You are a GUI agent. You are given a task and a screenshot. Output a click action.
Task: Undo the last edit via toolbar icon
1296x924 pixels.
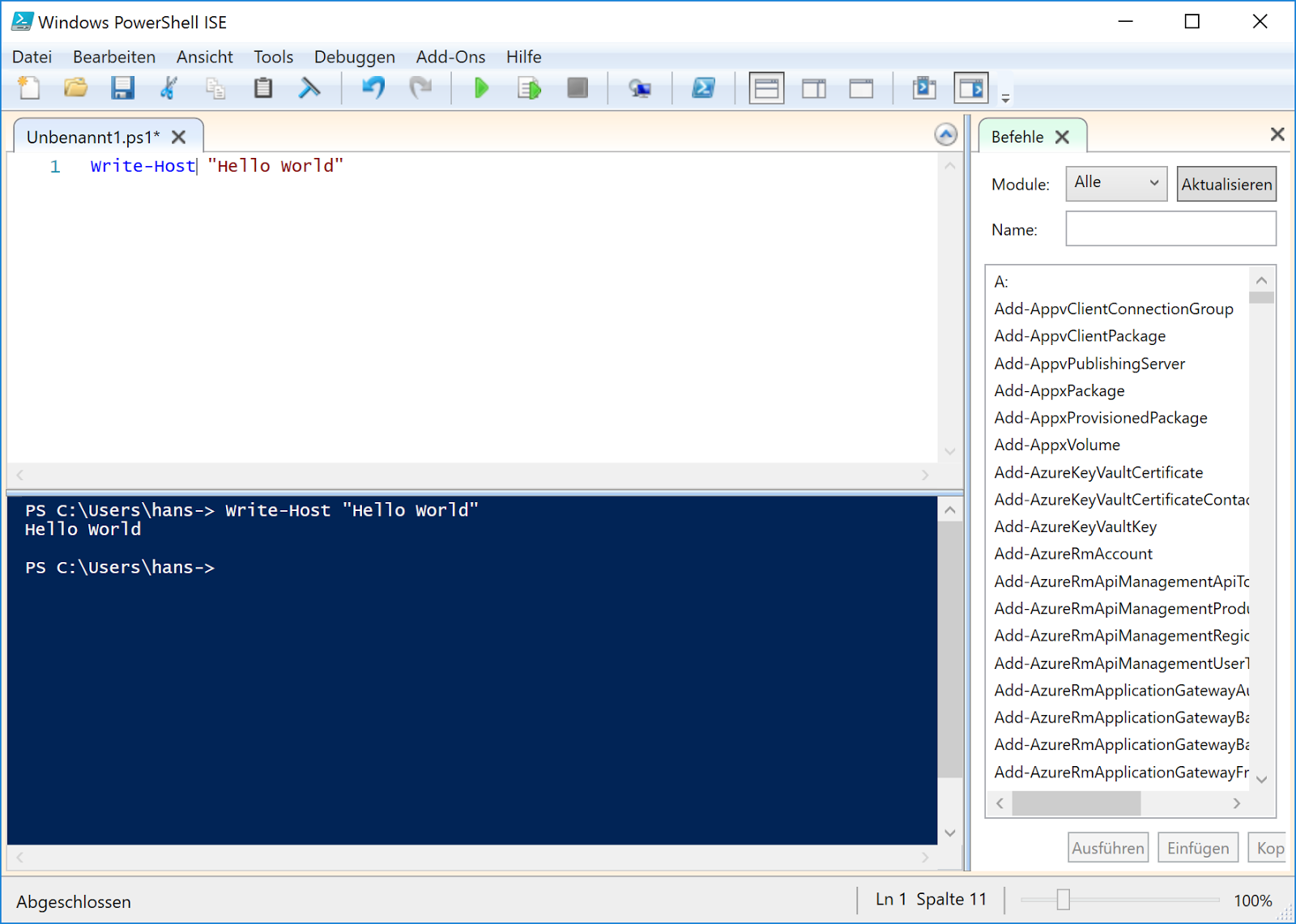(373, 88)
